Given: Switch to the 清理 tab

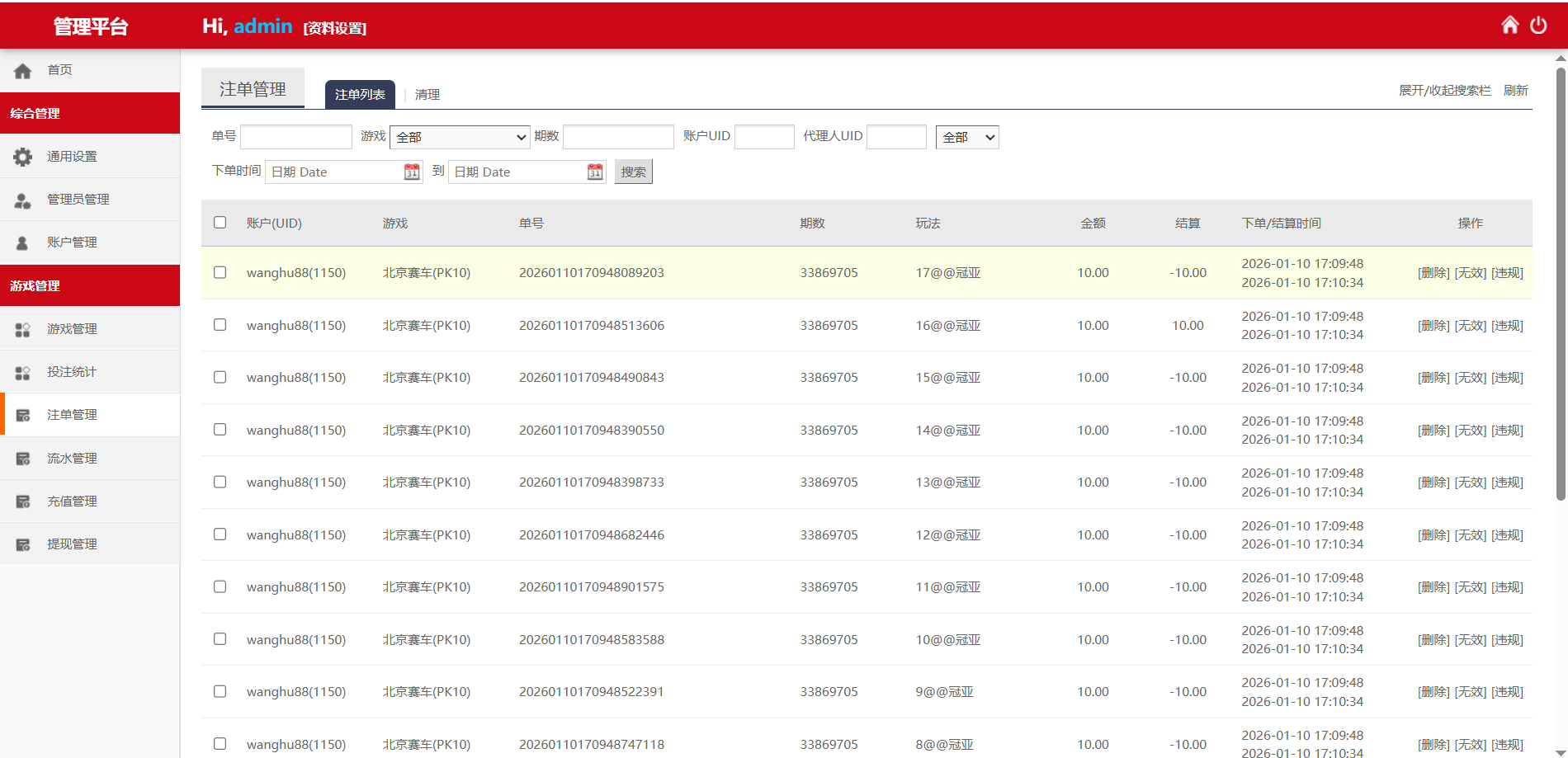Looking at the screenshot, I should pos(427,95).
